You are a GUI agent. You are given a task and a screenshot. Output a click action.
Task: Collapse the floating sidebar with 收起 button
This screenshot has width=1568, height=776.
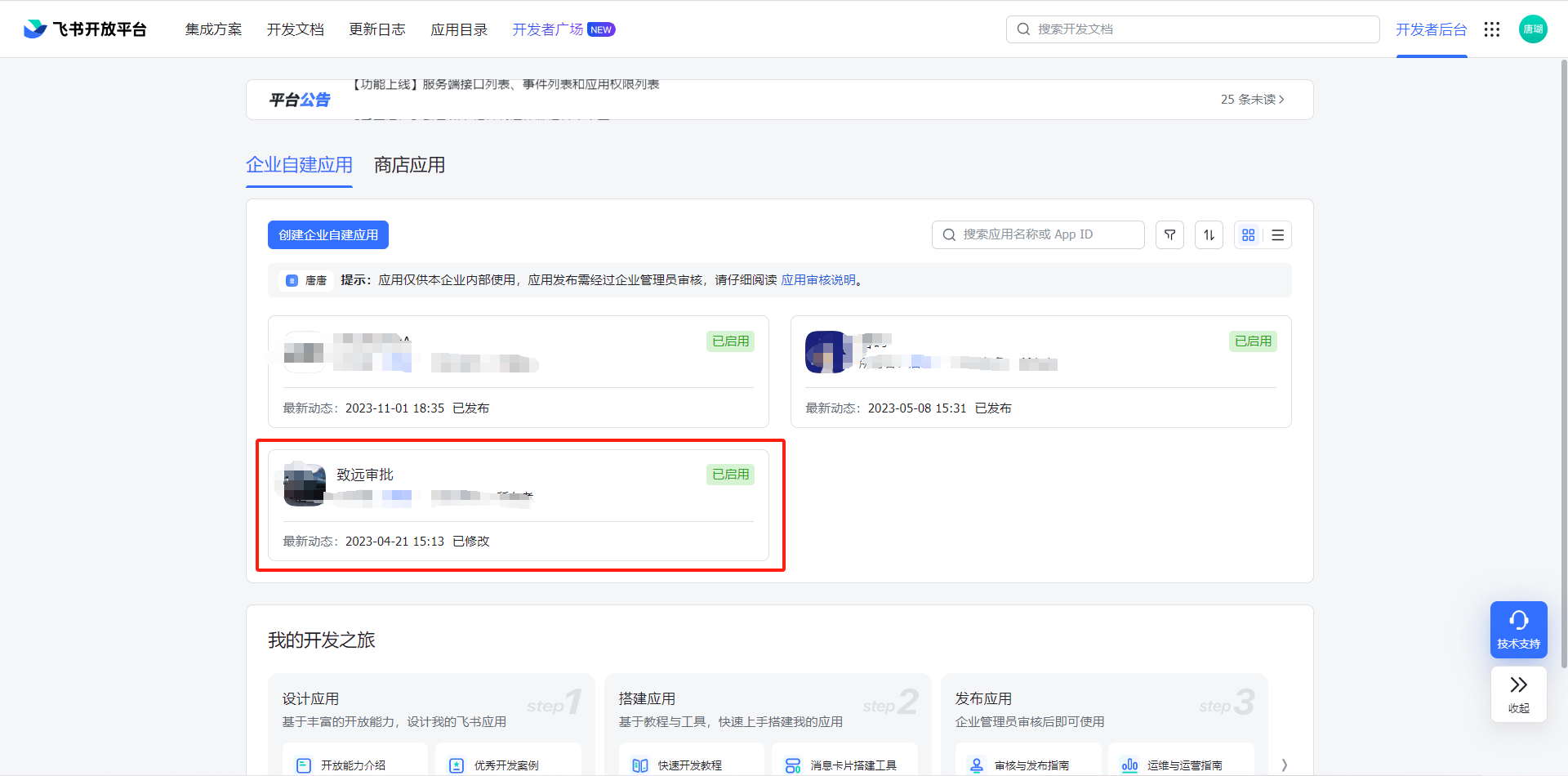click(x=1518, y=693)
